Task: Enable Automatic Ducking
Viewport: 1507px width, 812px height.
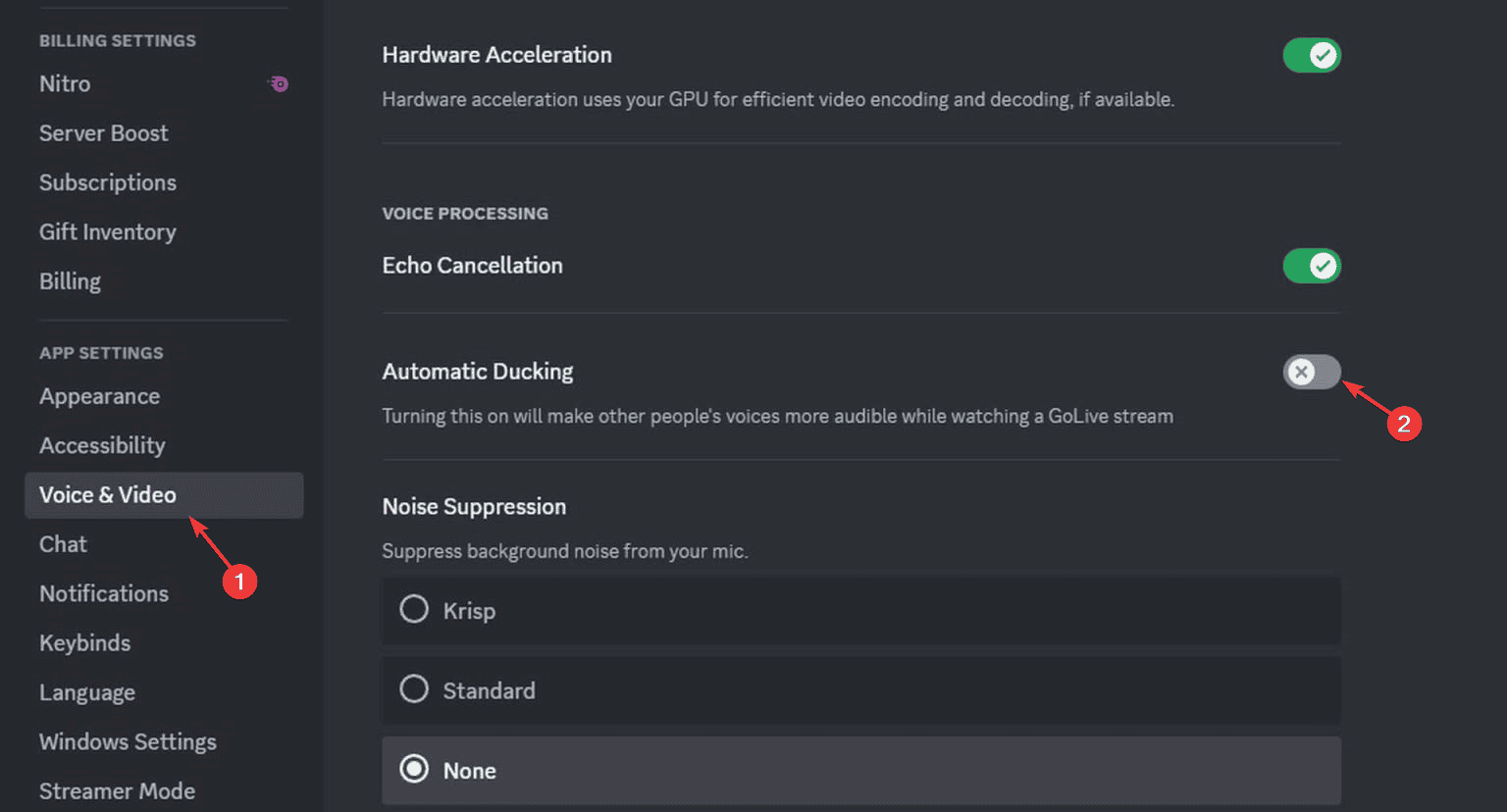Action: 1312,372
